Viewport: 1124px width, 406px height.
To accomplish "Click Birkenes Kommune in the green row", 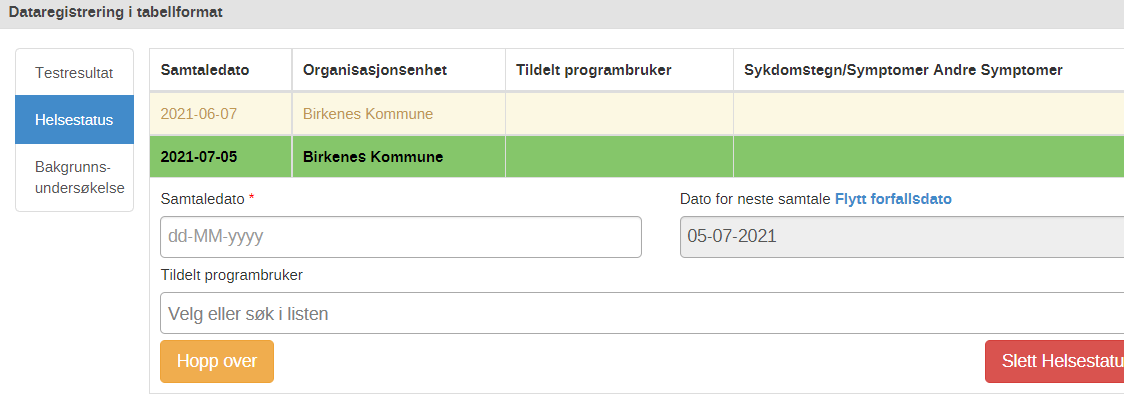I will [373, 156].
